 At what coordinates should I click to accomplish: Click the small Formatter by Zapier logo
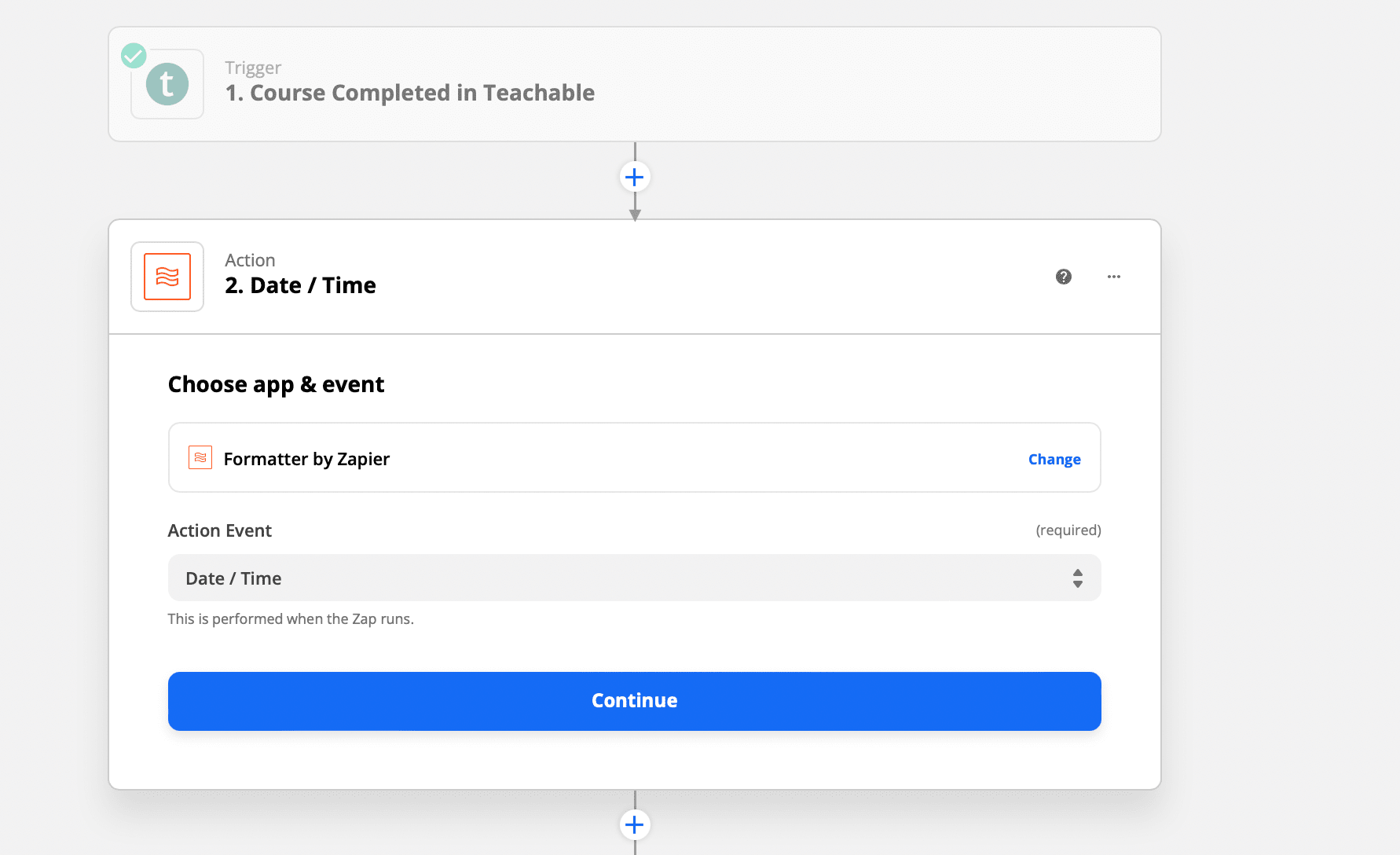pos(200,457)
